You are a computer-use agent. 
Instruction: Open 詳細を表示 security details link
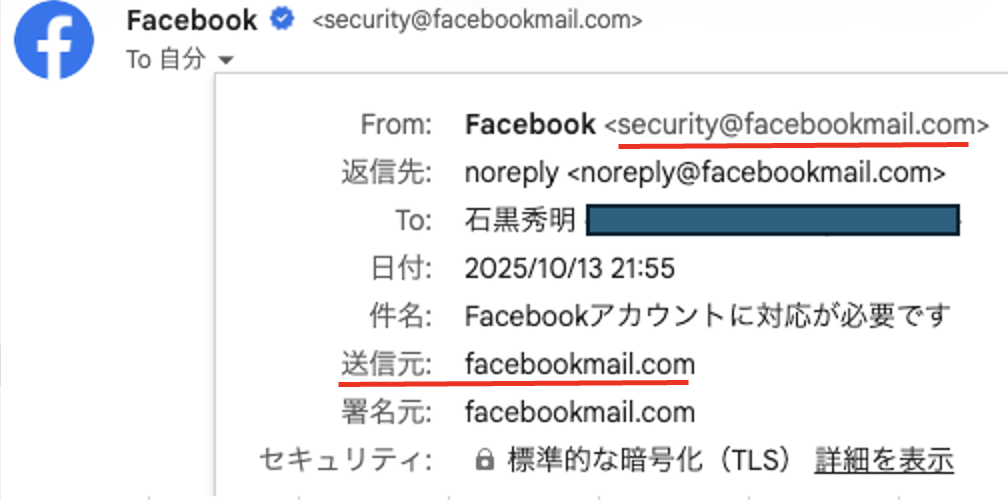(x=884, y=460)
